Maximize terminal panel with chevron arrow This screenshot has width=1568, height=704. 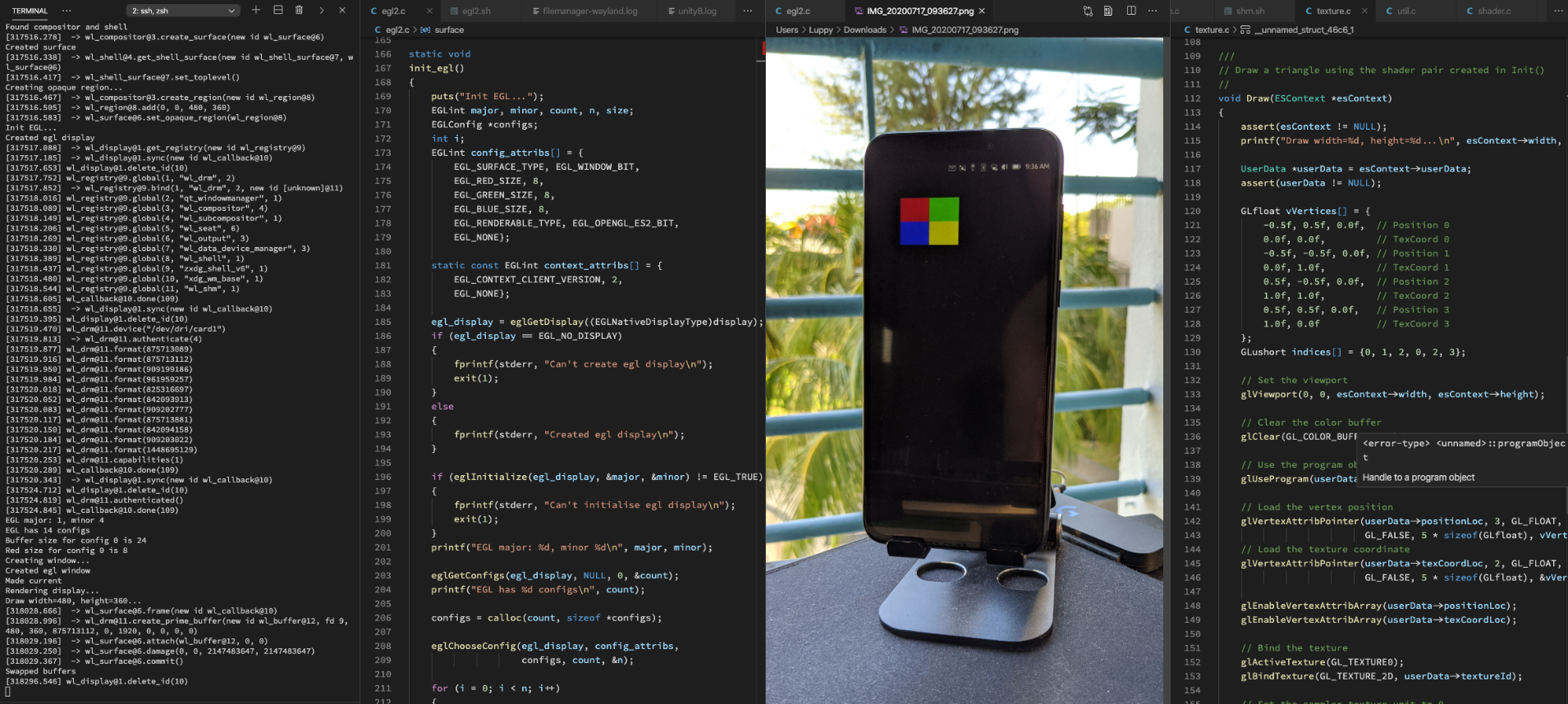(x=321, y=10)
